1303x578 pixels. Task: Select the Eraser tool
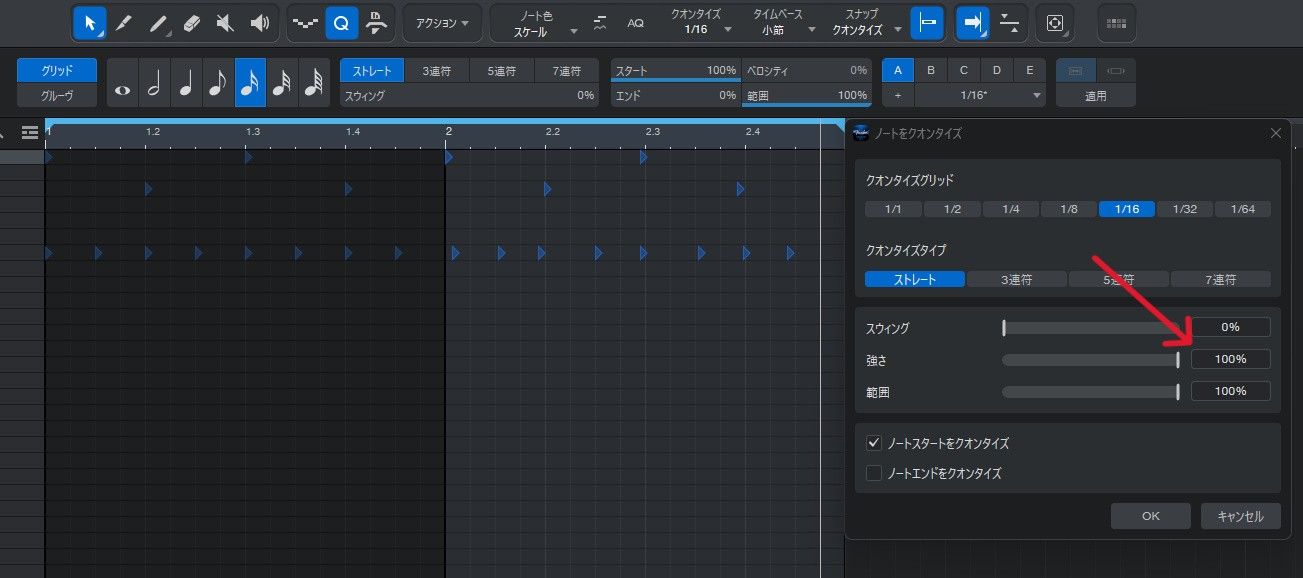click(192, 23)
